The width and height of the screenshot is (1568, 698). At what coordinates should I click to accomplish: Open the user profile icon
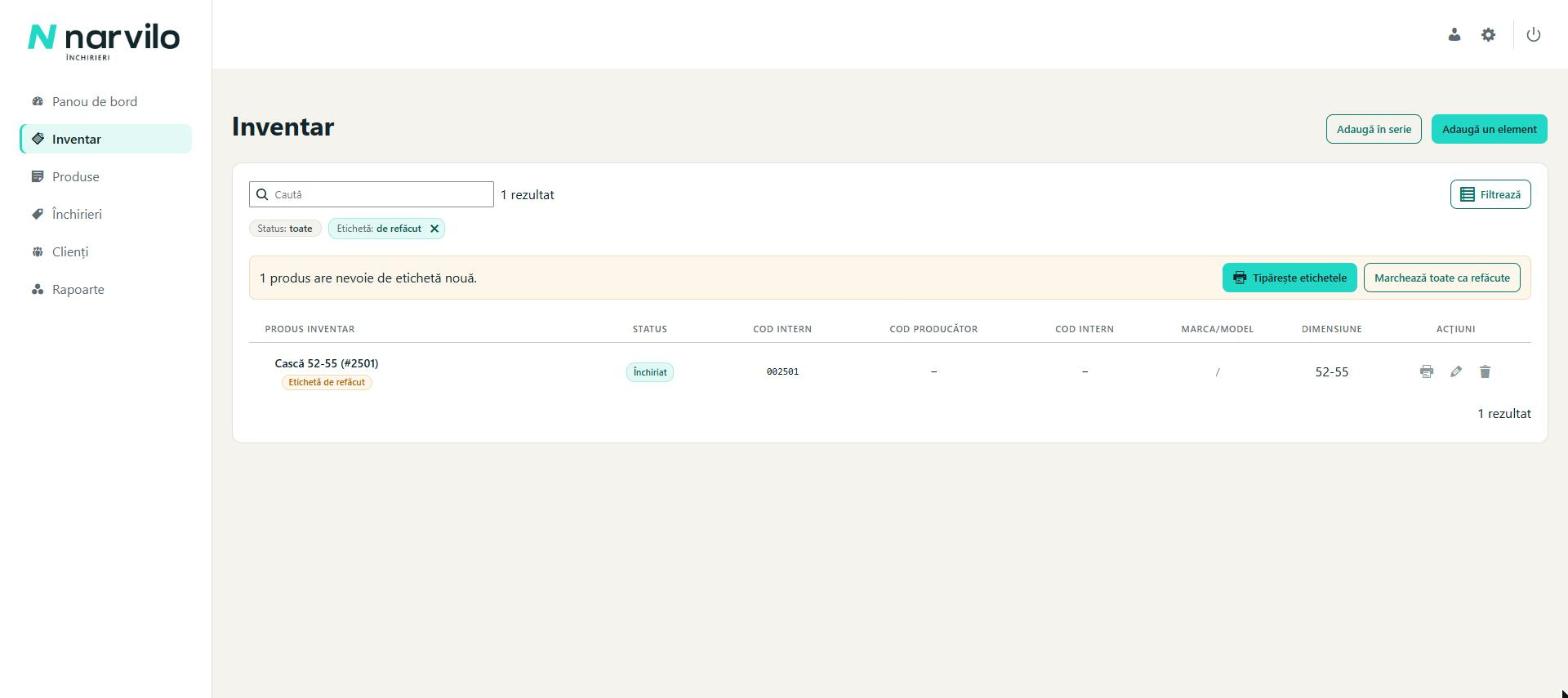tap(1454, 35)
